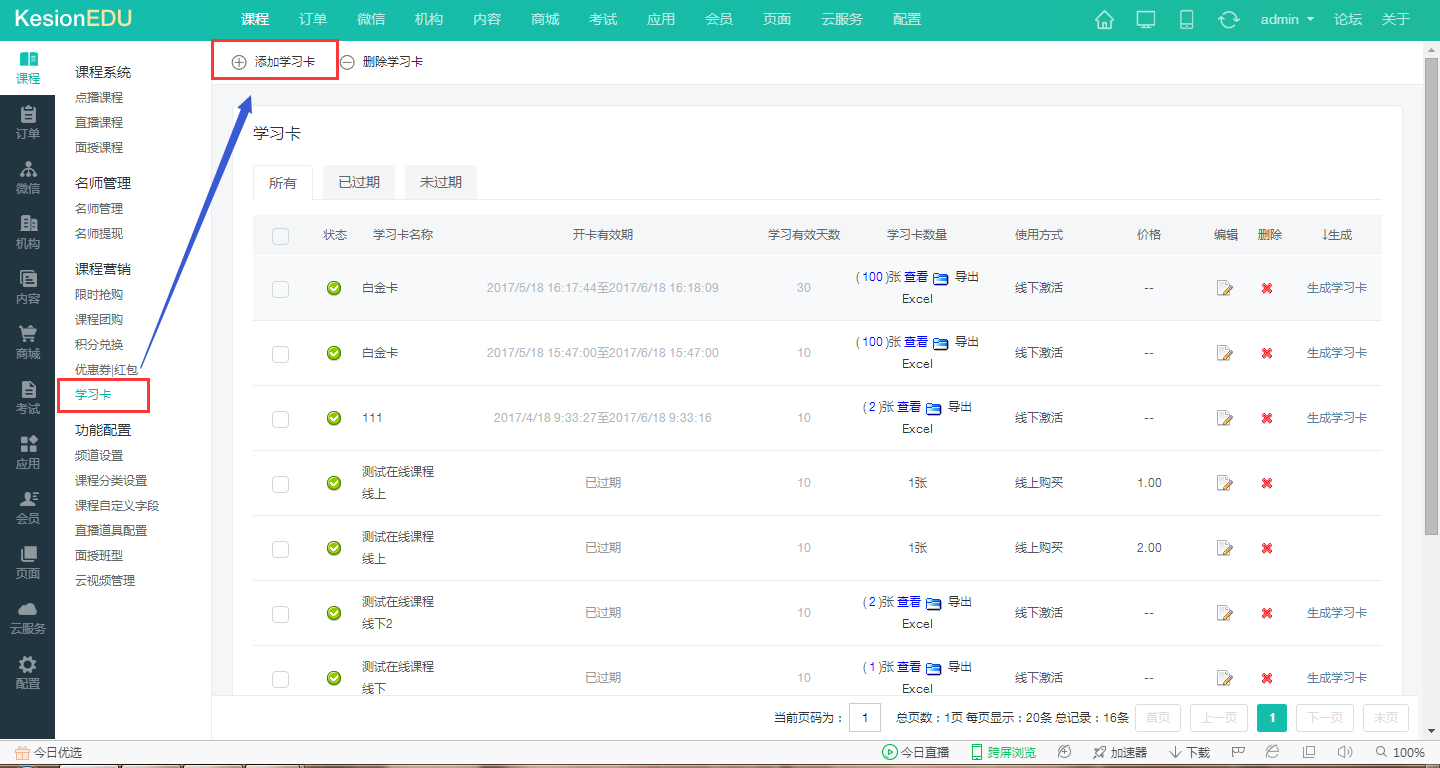Screen dimensions: 1440x768
Task: Check the checkbox of the 111 card row
Action: click(x=281, y=418)
